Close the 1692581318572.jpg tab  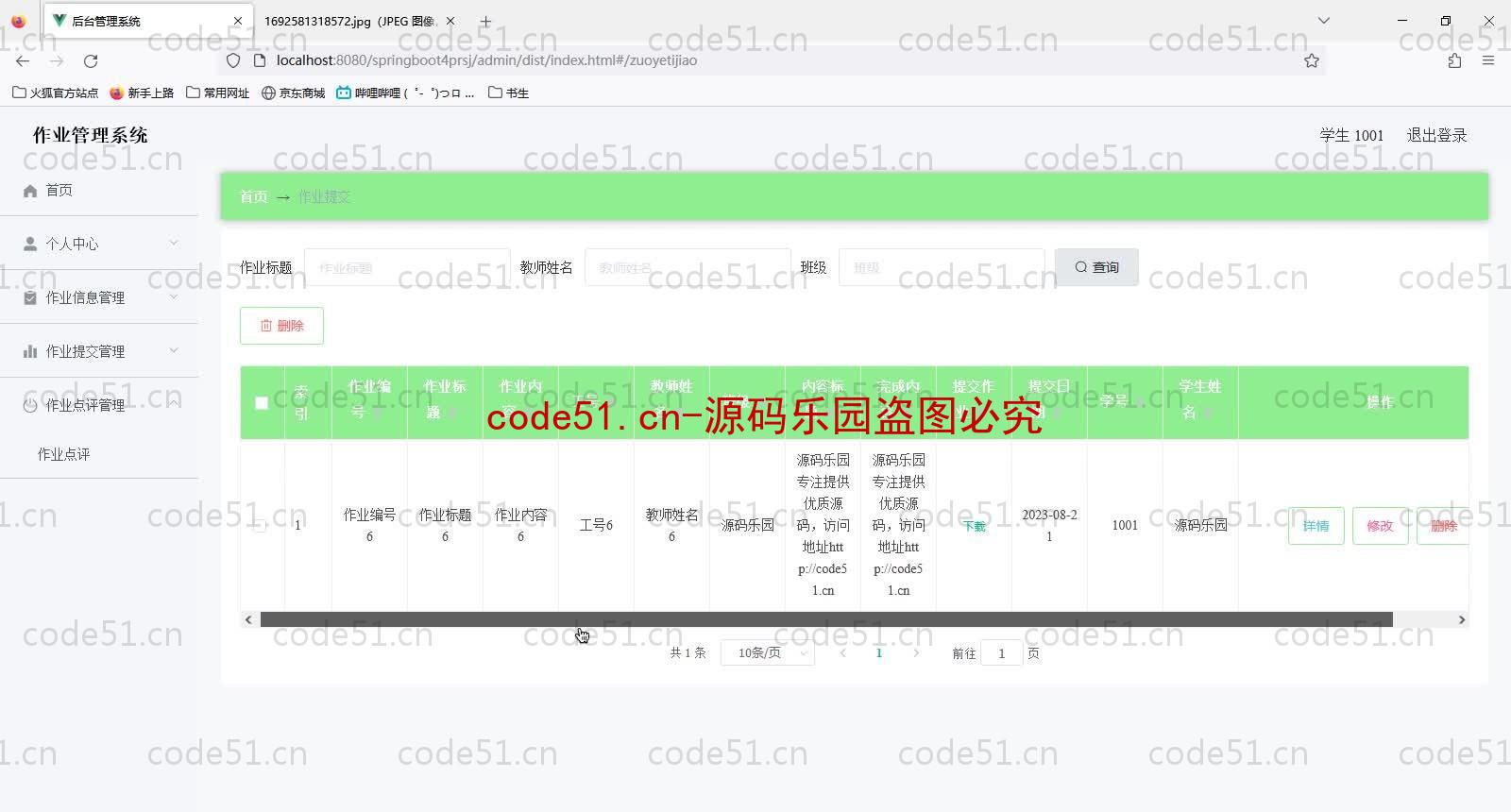[450, 21]
